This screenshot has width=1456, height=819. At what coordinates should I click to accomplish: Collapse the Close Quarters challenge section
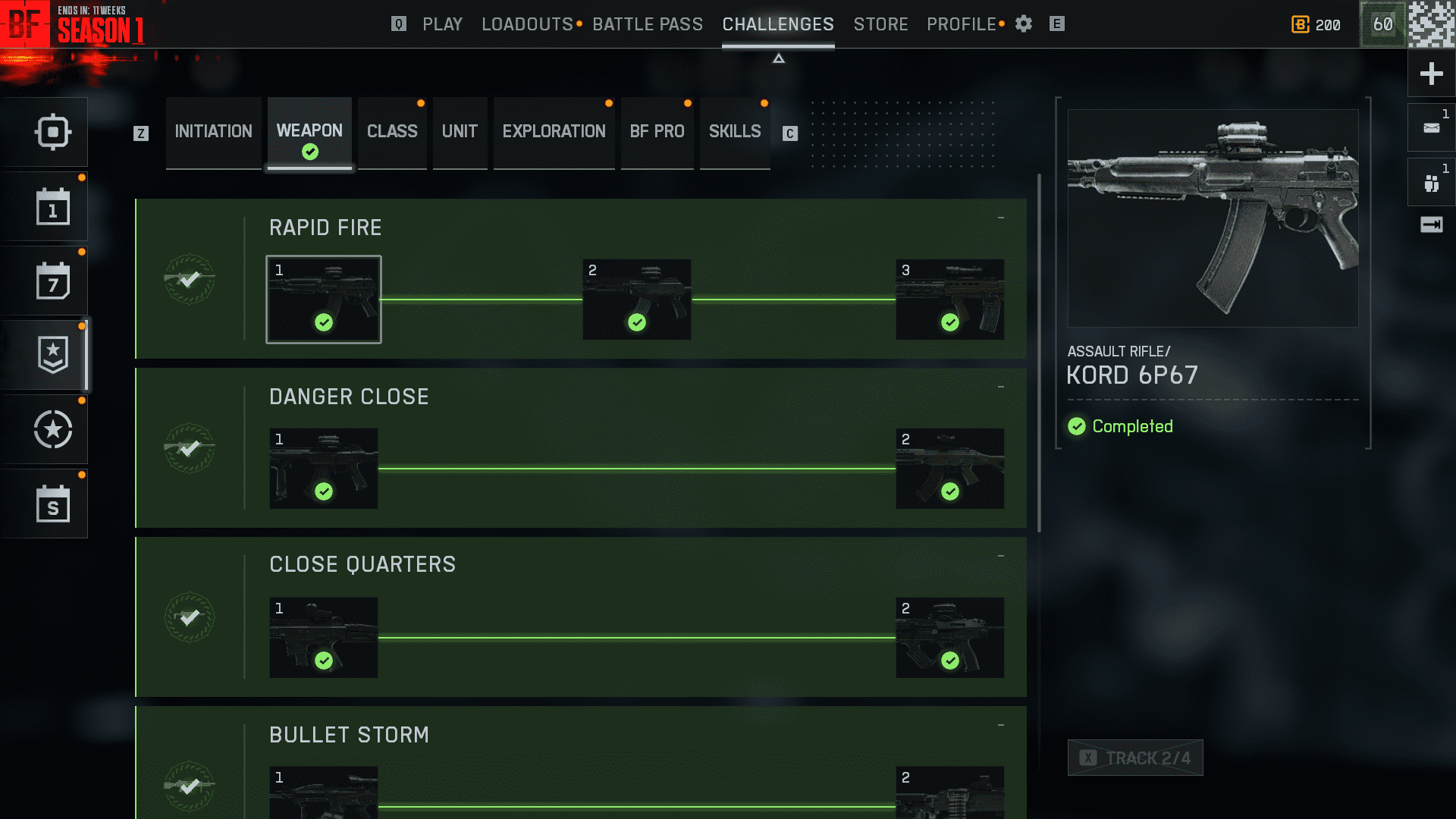coord(1001,556)
